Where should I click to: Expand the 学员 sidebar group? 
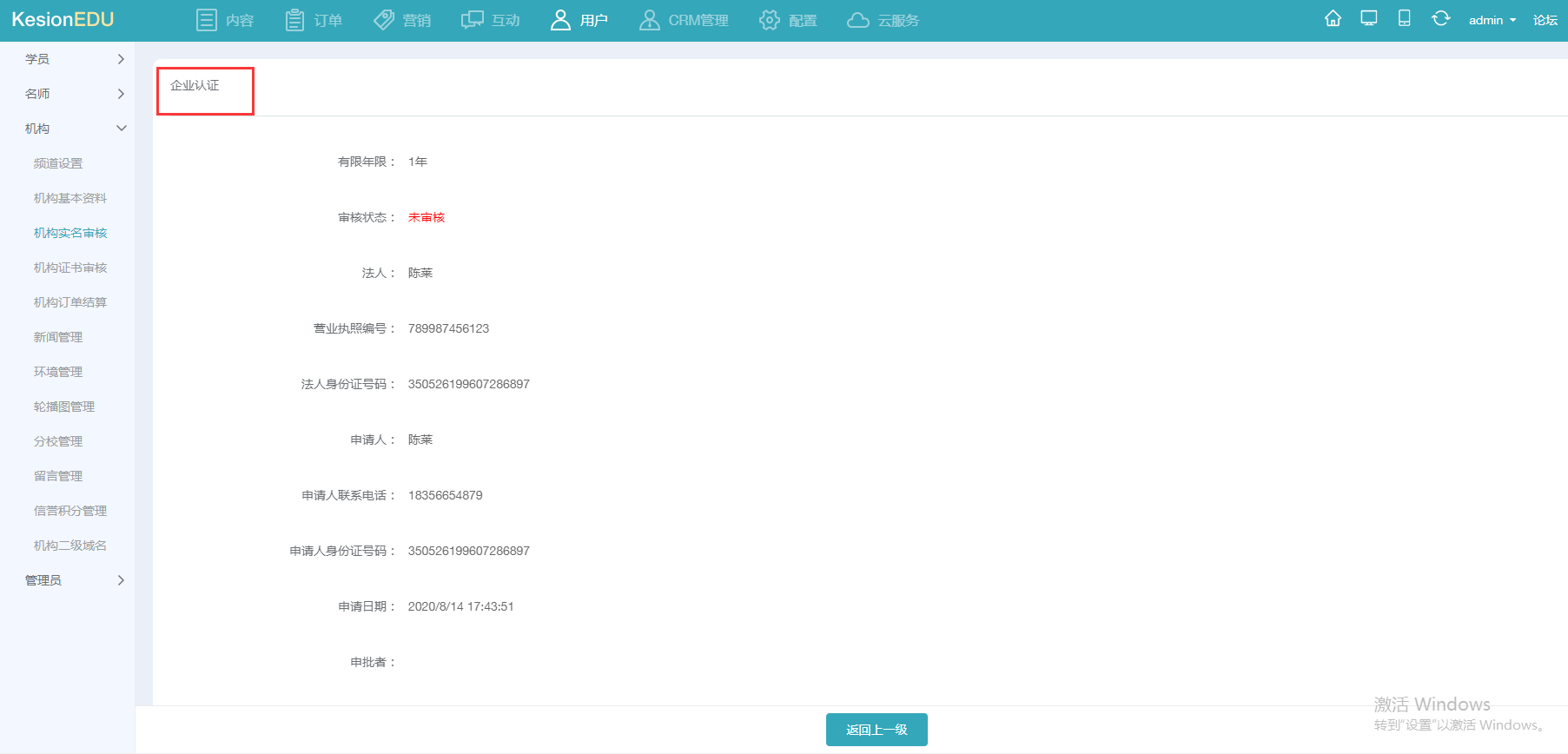(74, 59)
